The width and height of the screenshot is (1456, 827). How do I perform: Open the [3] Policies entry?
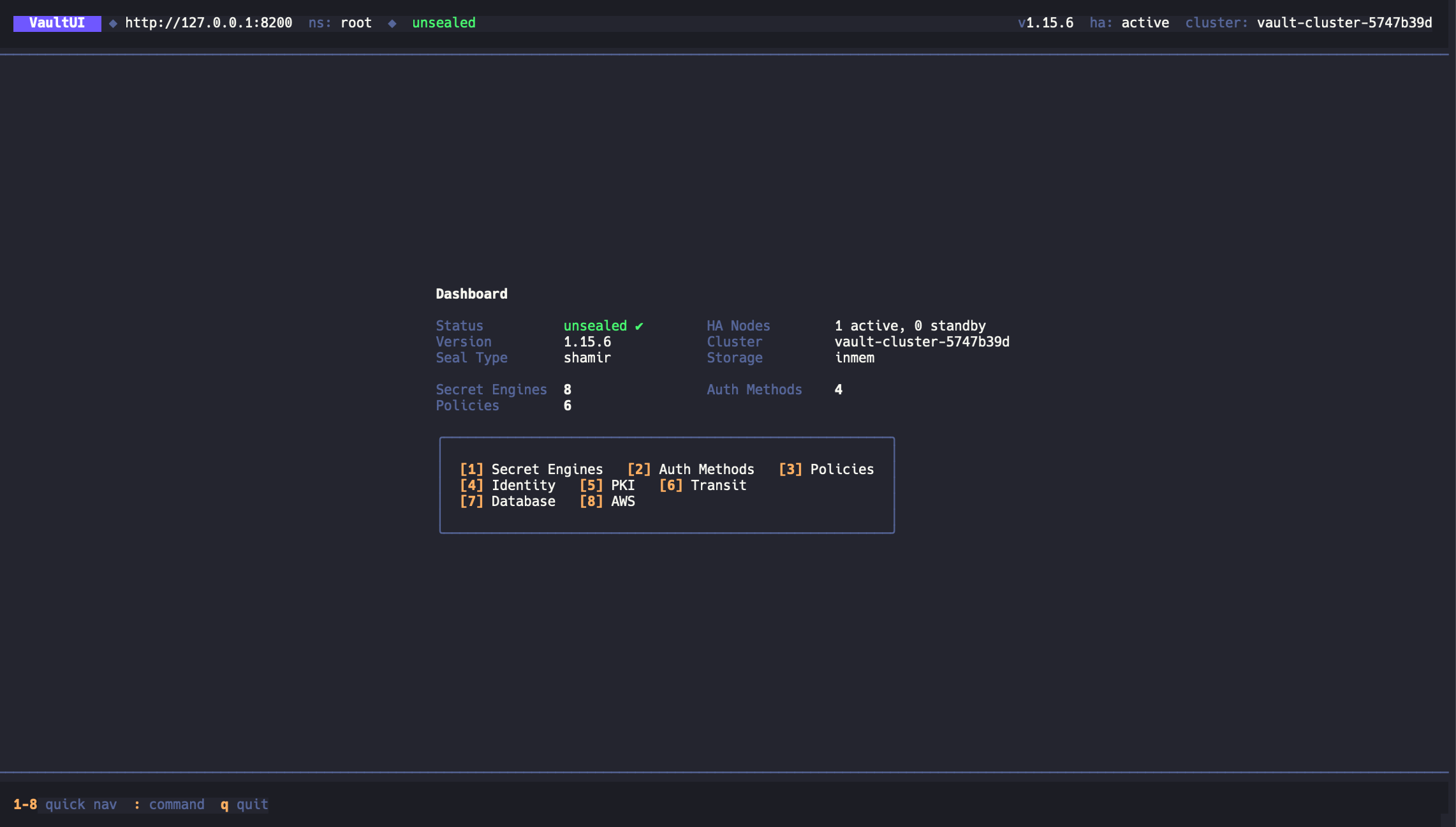coord(827,470)
